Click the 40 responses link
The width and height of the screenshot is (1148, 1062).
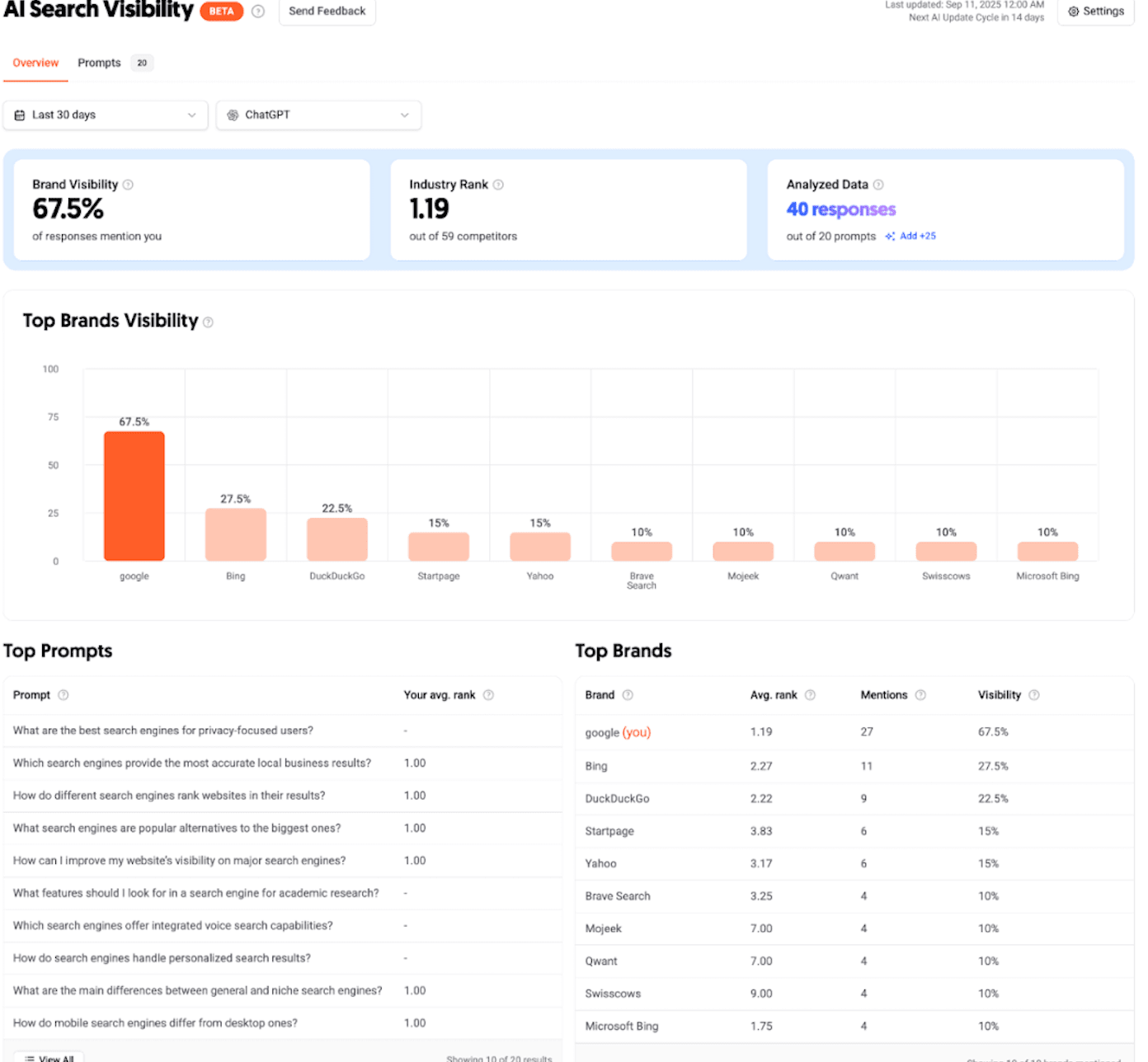pyautogui.click(x=840, y=209)
